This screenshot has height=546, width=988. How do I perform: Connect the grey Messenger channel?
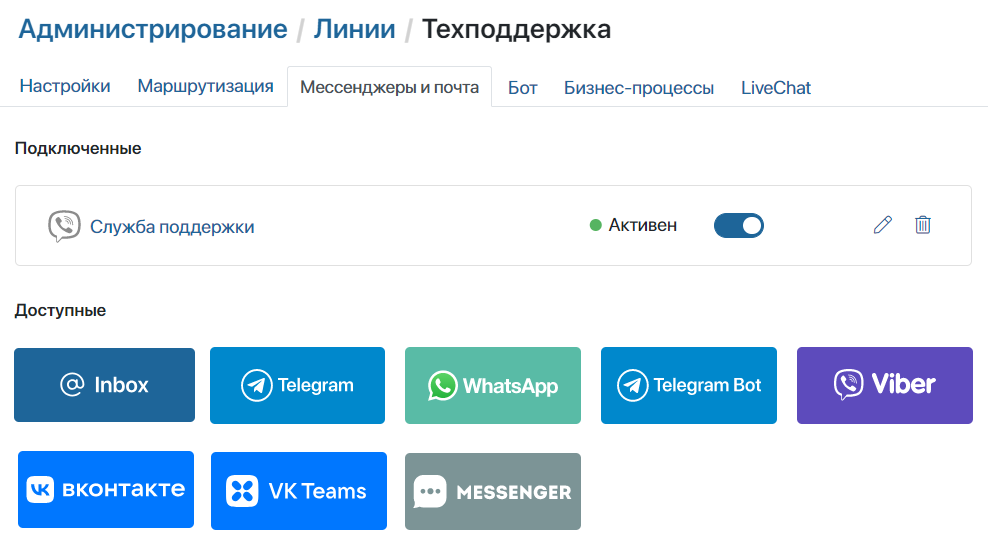tap(493, 491)
